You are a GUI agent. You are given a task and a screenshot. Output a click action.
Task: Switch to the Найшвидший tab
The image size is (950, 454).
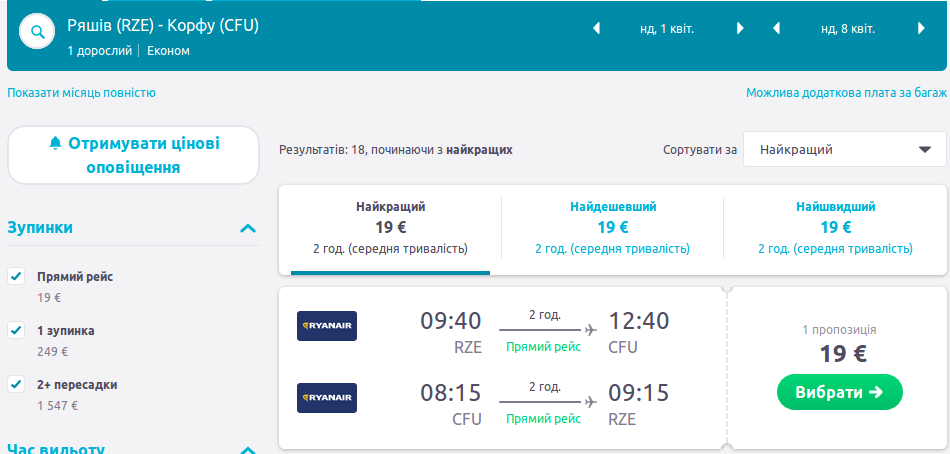point(835,227)
